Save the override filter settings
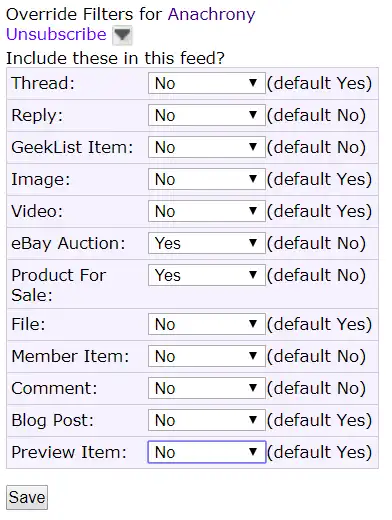Viewport: 392px width, 520px height. point(27,497)
